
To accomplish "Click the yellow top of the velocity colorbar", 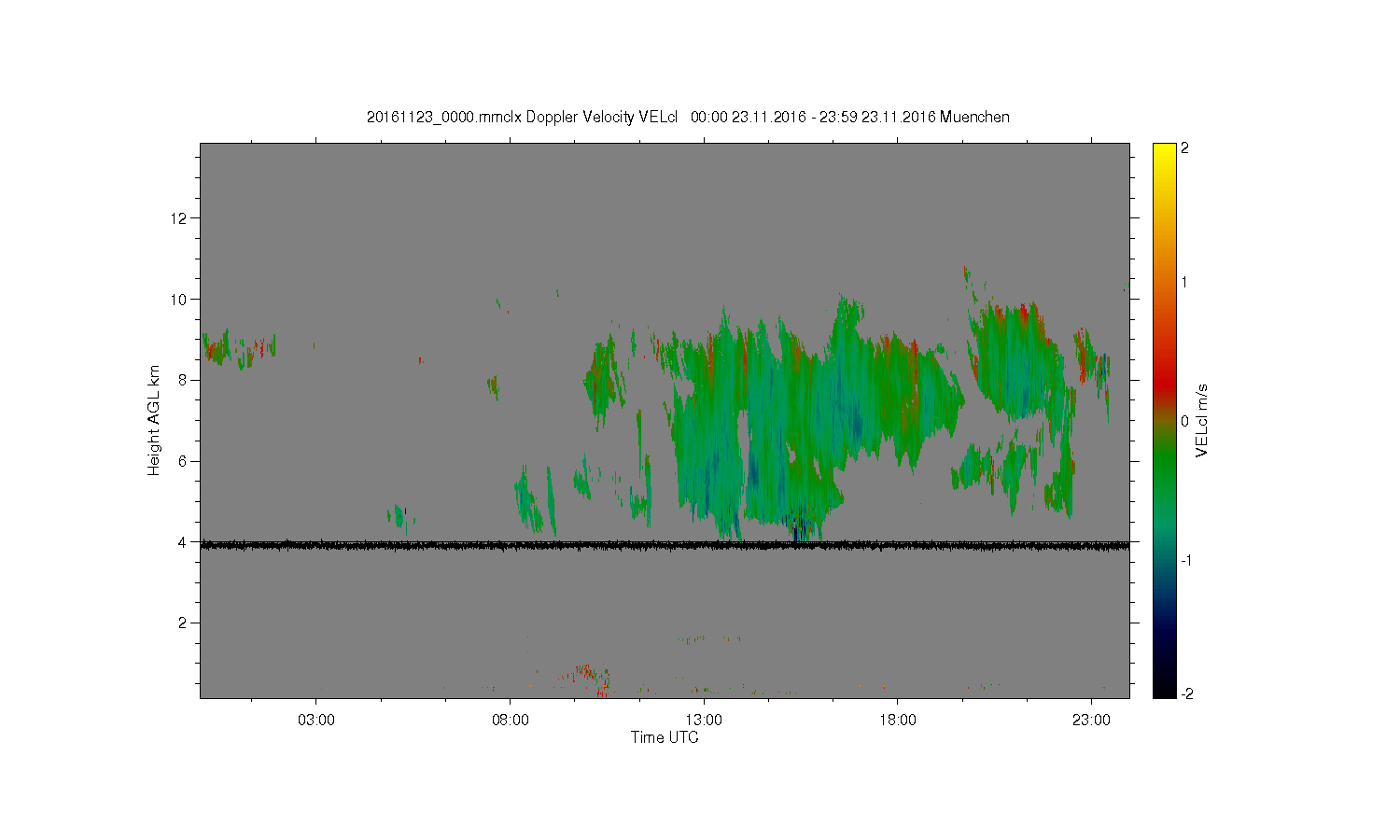I will tap(1164, 154).
